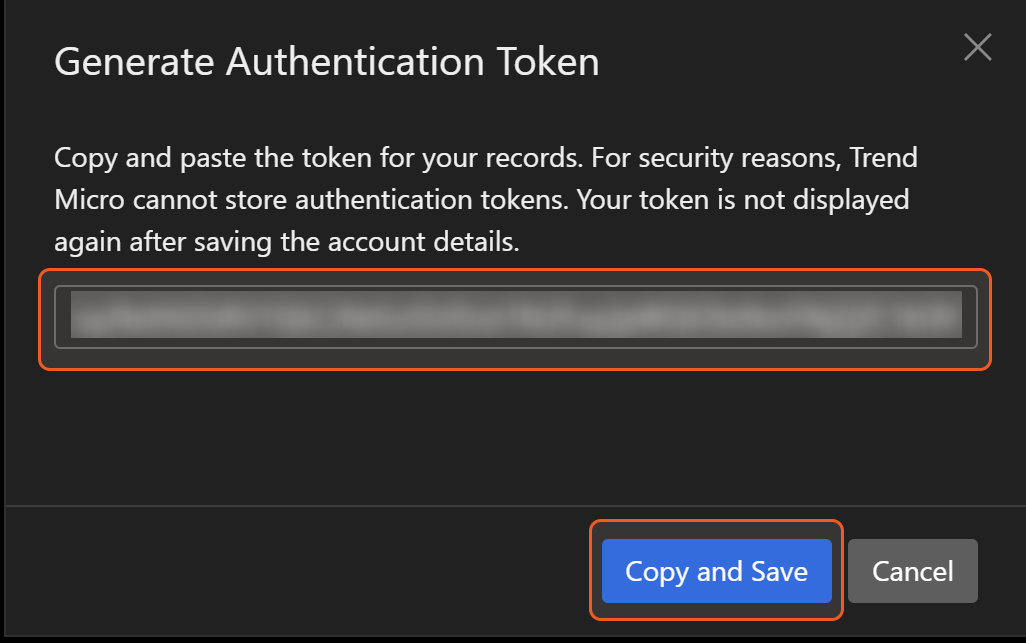Click the blurred authentication token field
1026x643 pixels.
515,317
